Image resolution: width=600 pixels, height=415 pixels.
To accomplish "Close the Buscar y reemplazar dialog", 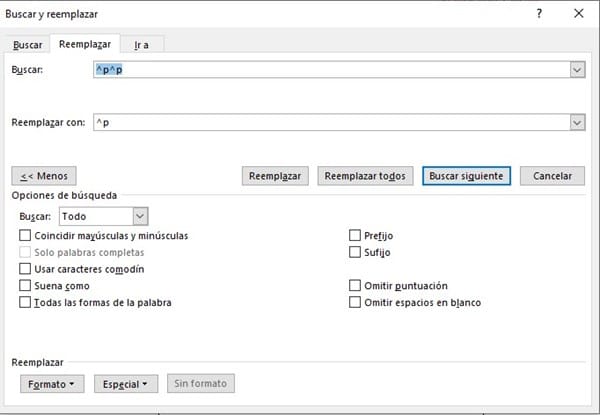I will [x=578, y=14].
